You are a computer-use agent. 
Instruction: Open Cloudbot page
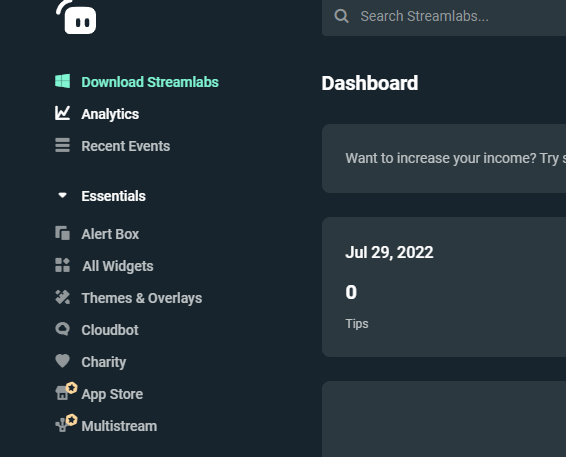[110, 330]
